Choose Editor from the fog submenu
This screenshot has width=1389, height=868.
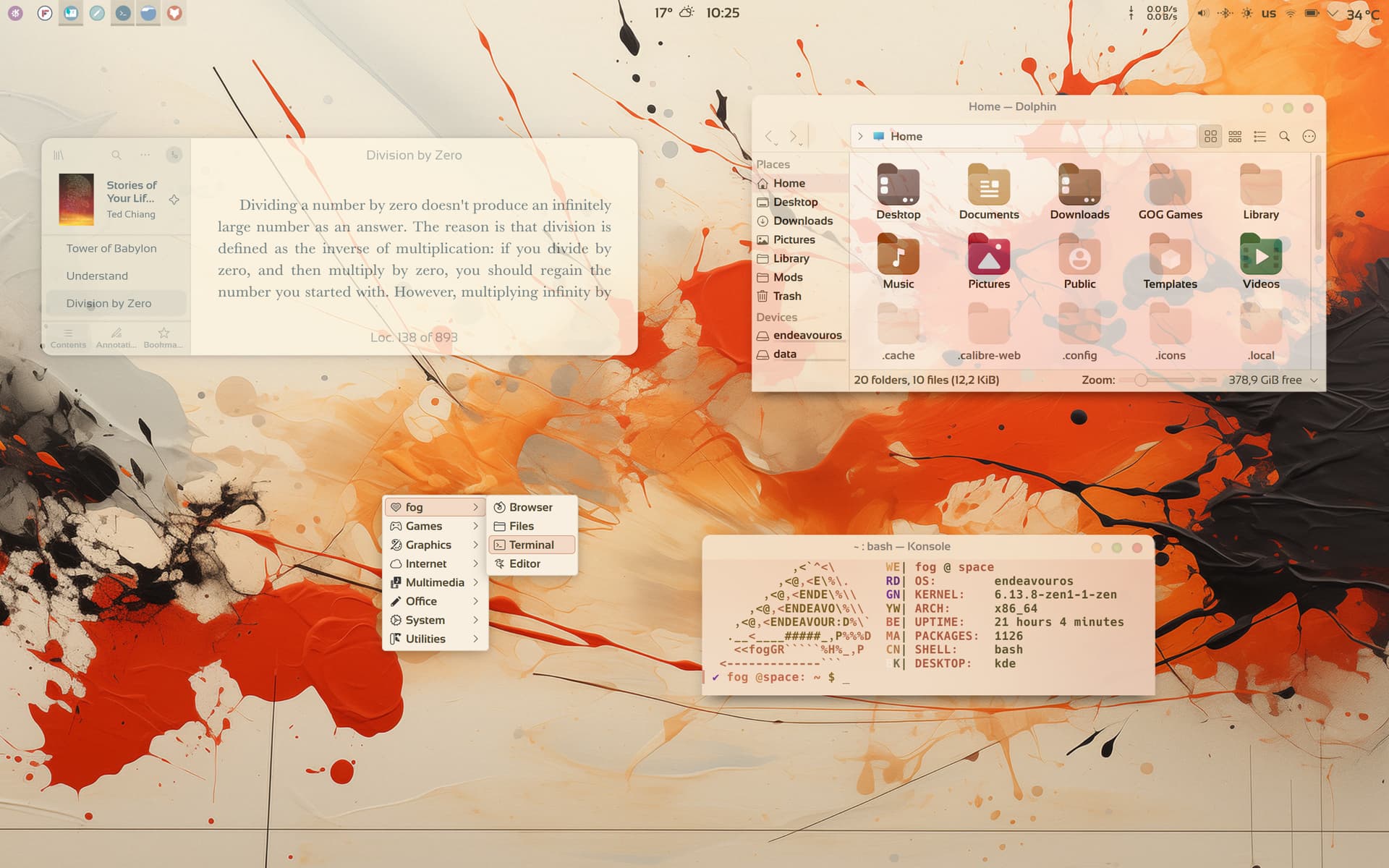[532, 563]
